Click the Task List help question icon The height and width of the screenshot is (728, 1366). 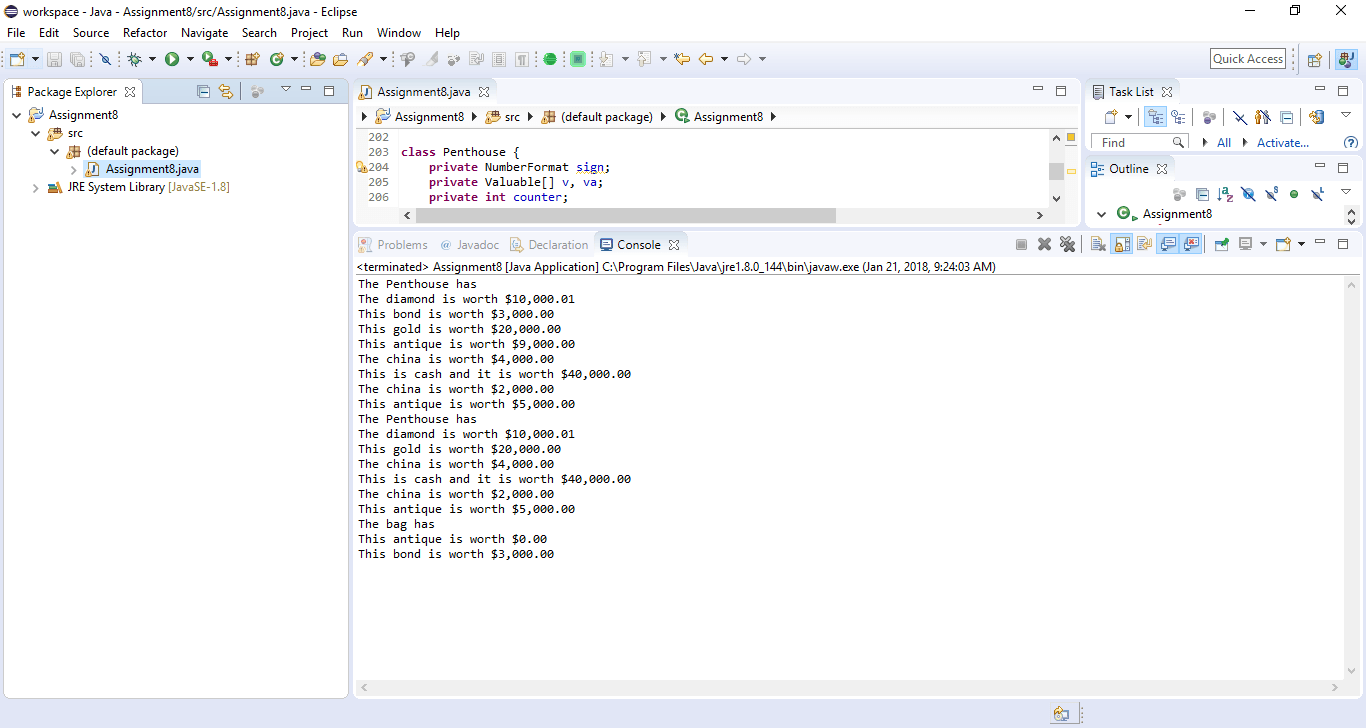(x=1350, y=143)
